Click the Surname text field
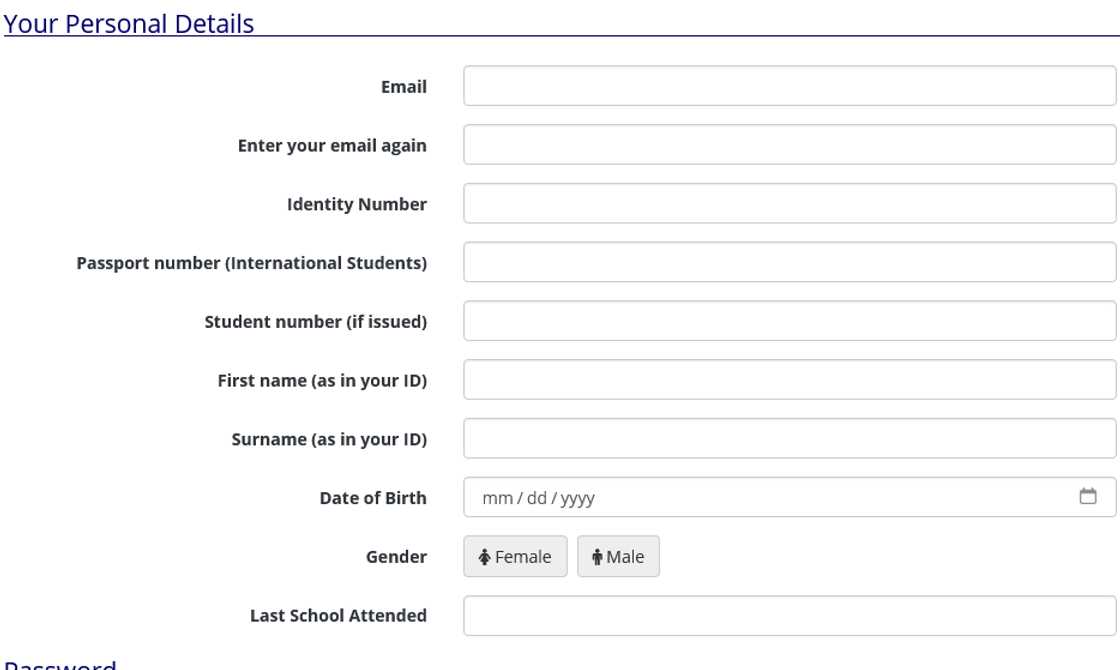This screenshot has width=1120, height=670. coord(789,439)
